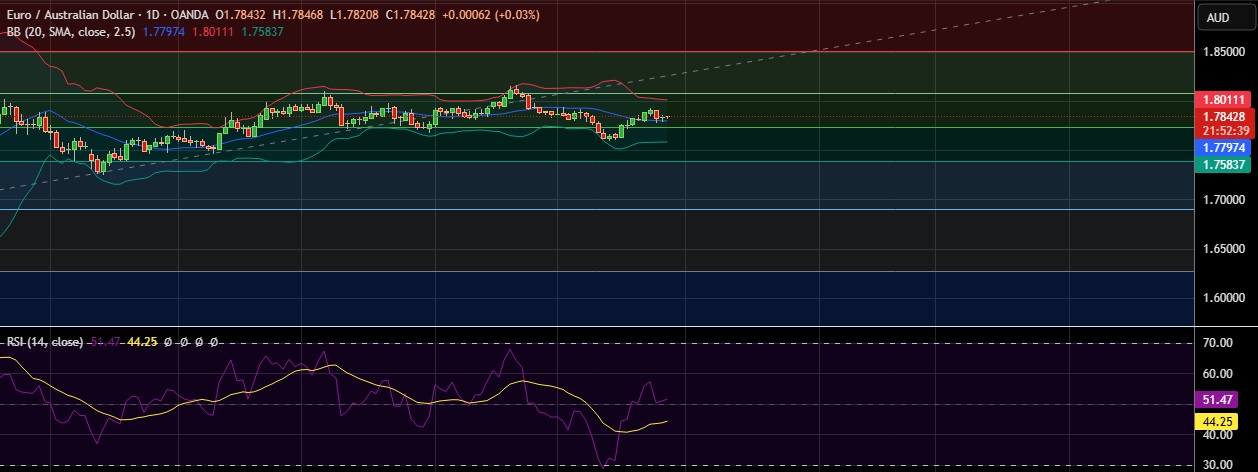This screenshot has width=1258, height=472.
Task: Select the BB (20, SMA, close, 2.5) indicator legend
Action: [69, 31]
